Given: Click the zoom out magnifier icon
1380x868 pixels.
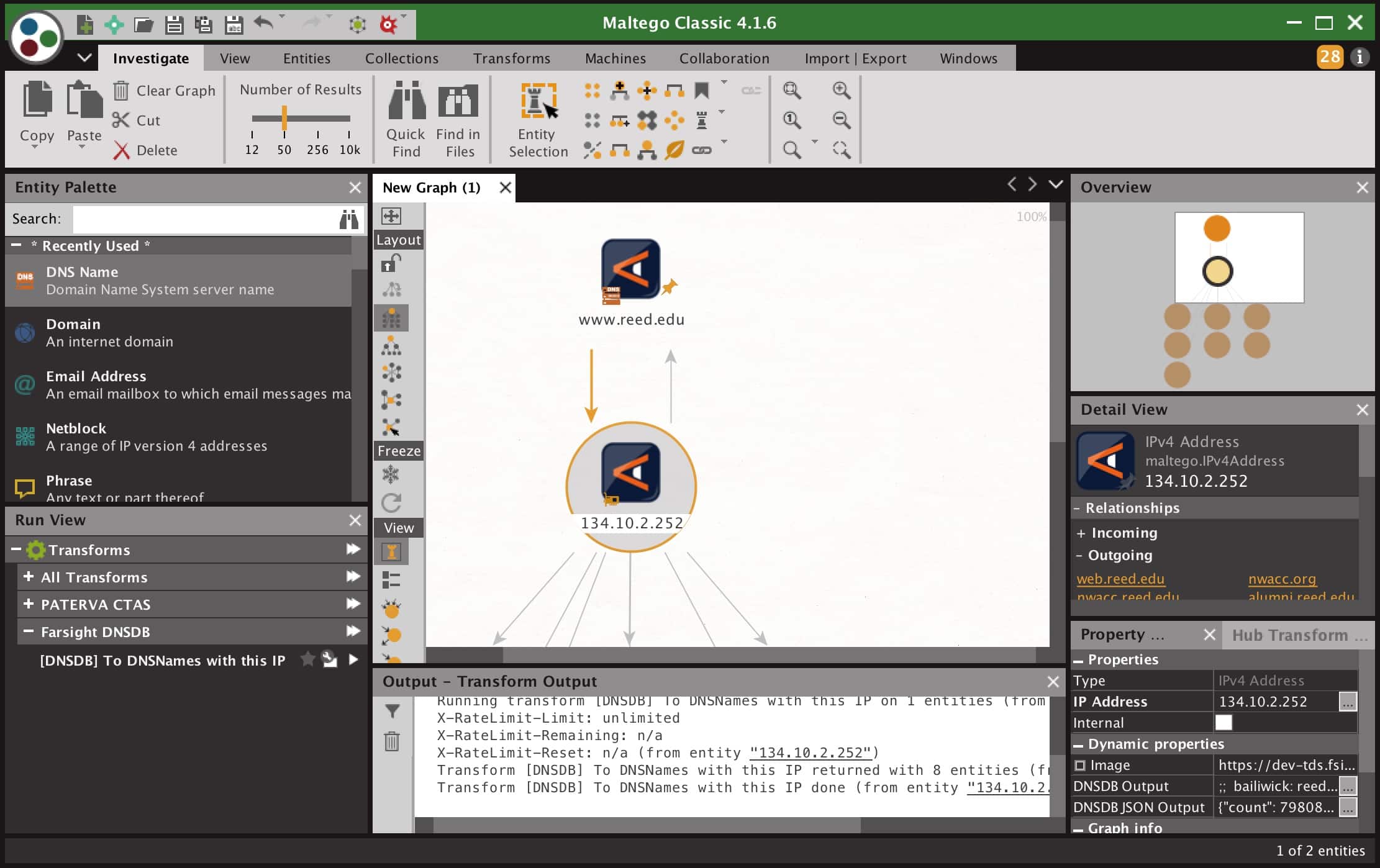Looking at the screenshot, I should [842, 120].
